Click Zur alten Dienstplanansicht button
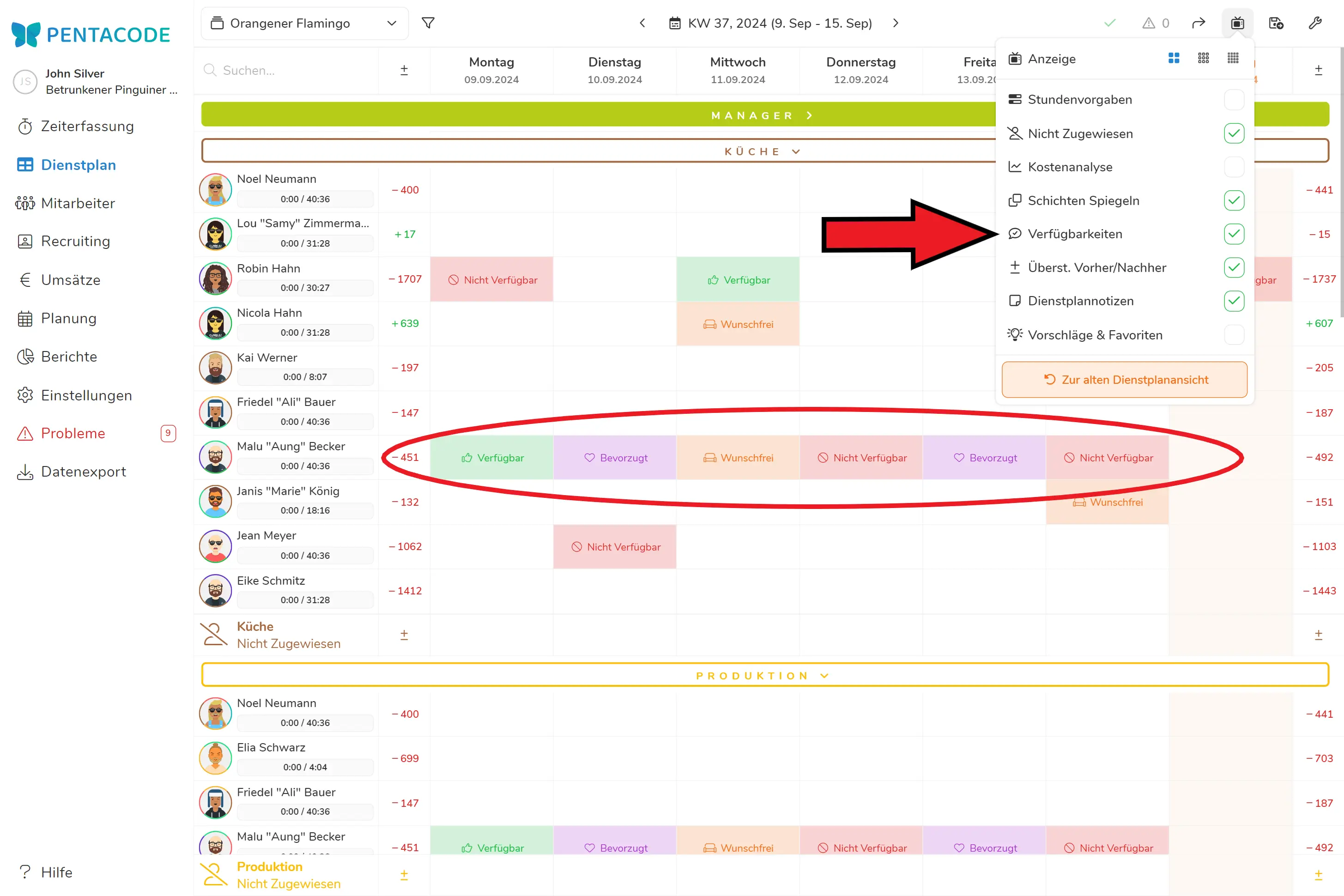The image size is (1344, 896). [x=1124, y=380]
